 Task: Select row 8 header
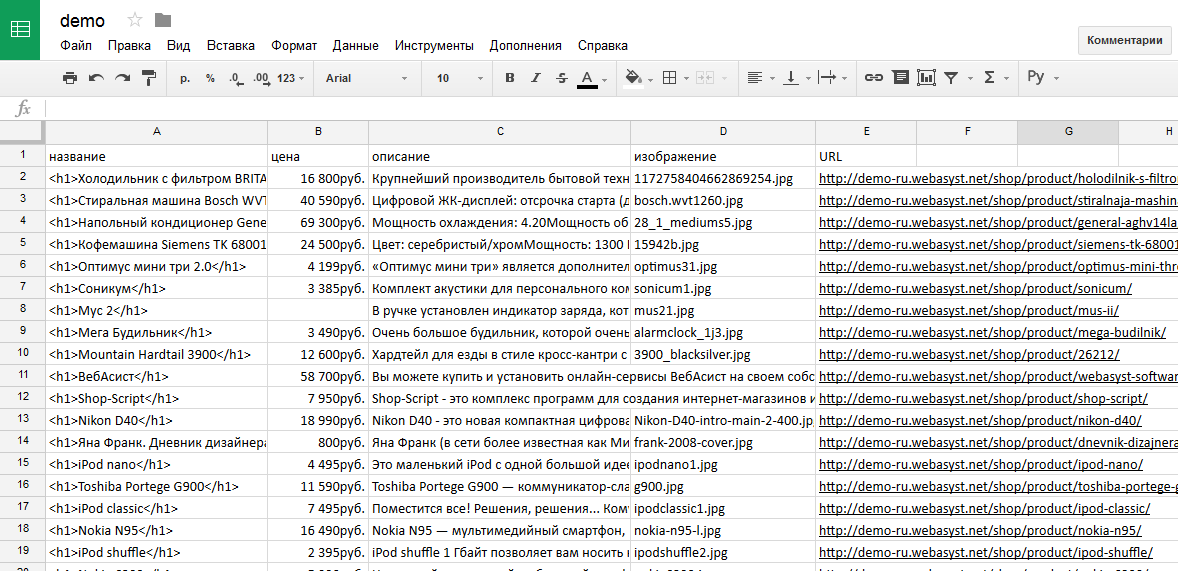pos(23,308)
